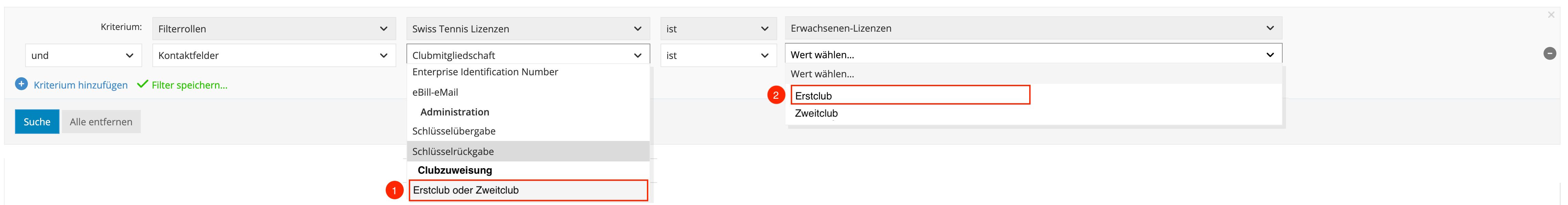Viewport: 1568px width, 205px height.
Task: Close the filter panel with X icon
Action: pos(1551,15)
